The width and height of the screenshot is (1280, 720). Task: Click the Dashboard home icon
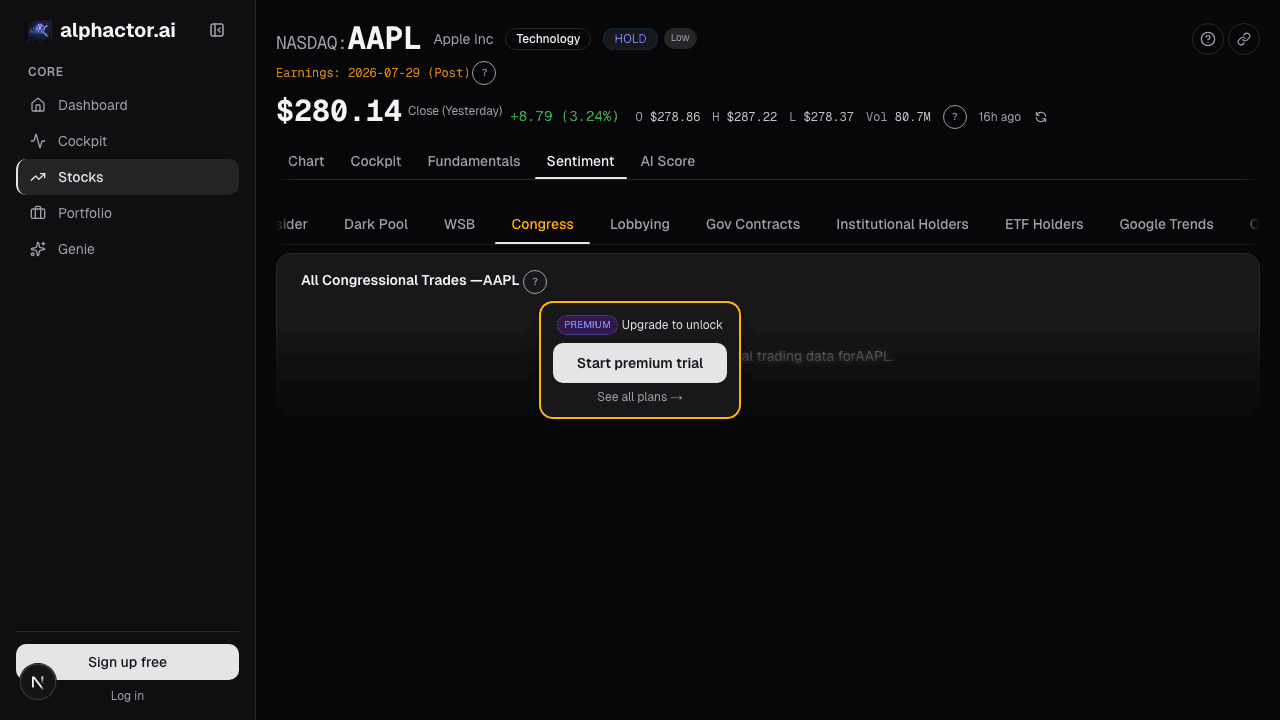(38, 105)
